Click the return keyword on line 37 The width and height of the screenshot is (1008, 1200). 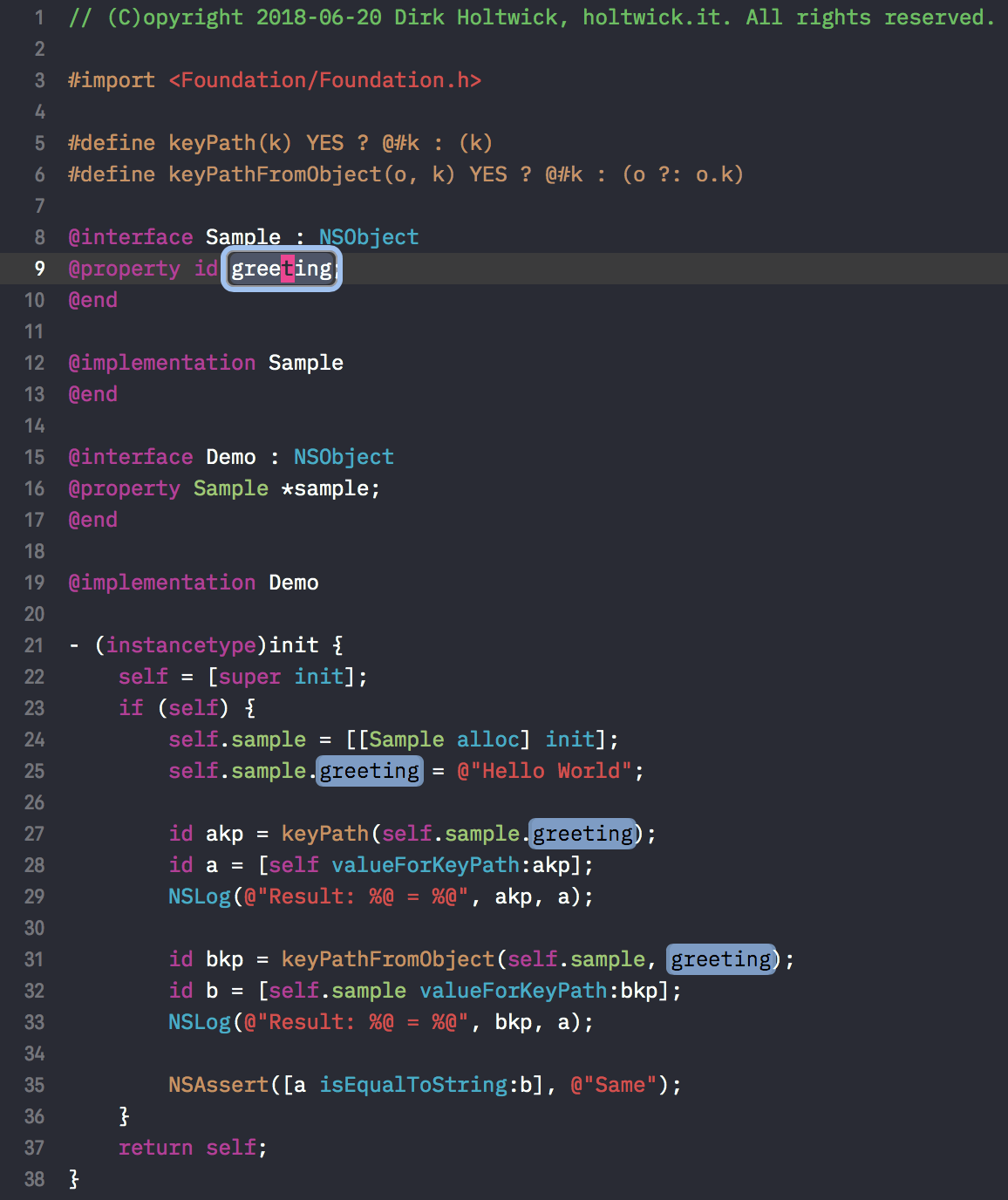click(x=155, y=1148)
